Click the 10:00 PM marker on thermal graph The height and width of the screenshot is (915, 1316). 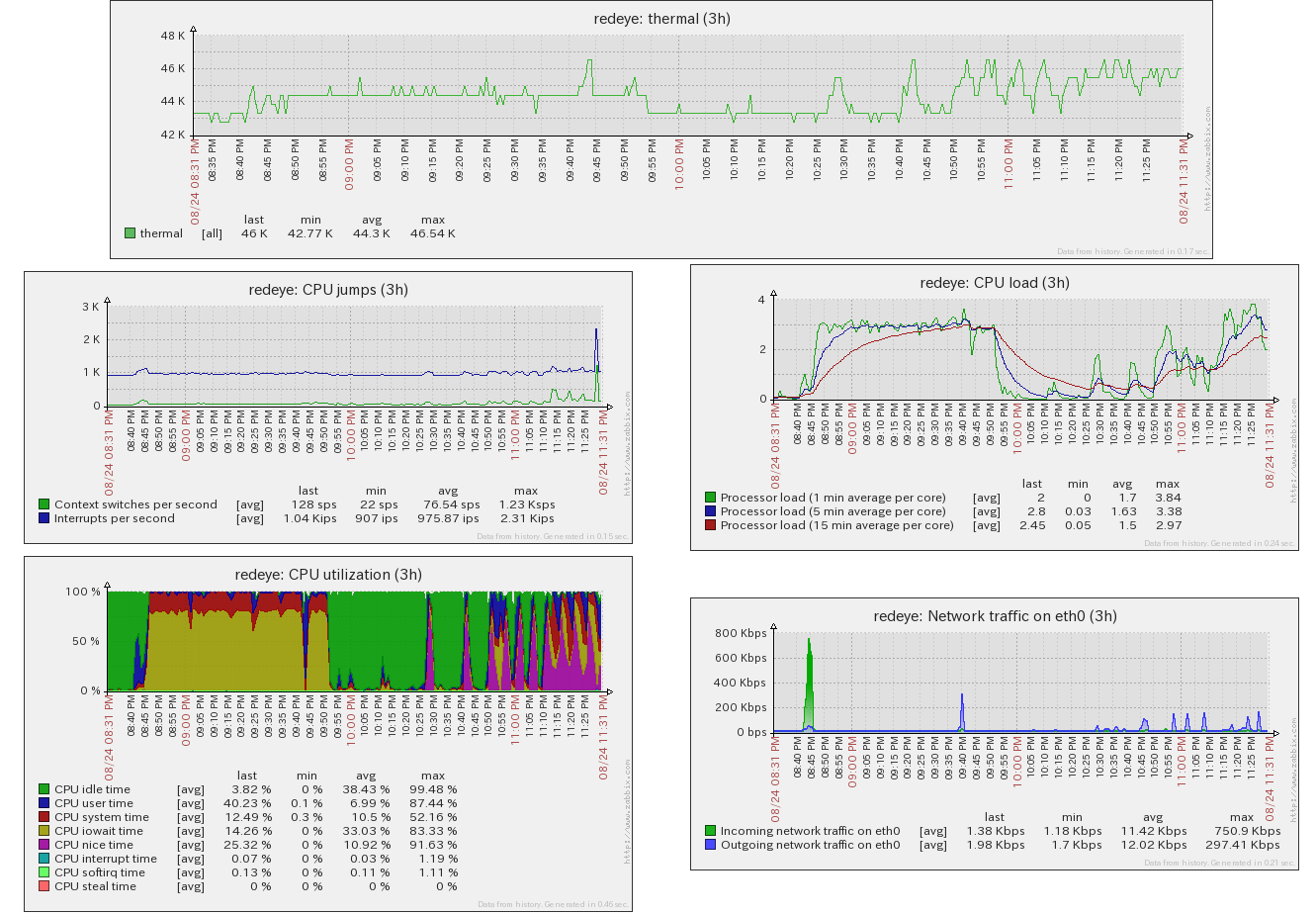pos(679,163)
